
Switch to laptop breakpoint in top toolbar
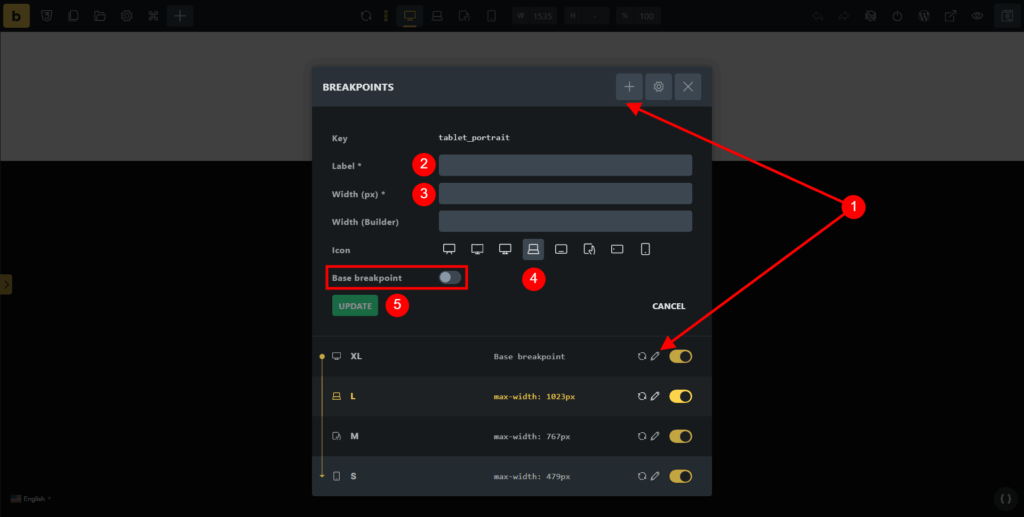438,16
